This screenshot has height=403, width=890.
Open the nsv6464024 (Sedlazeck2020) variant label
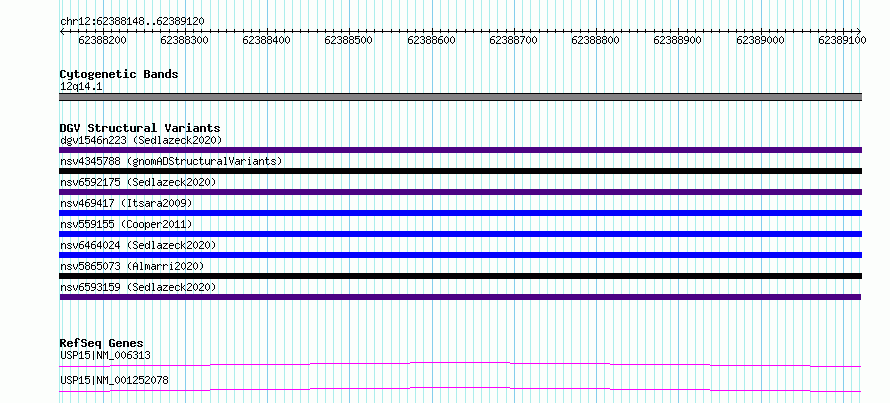138,245
